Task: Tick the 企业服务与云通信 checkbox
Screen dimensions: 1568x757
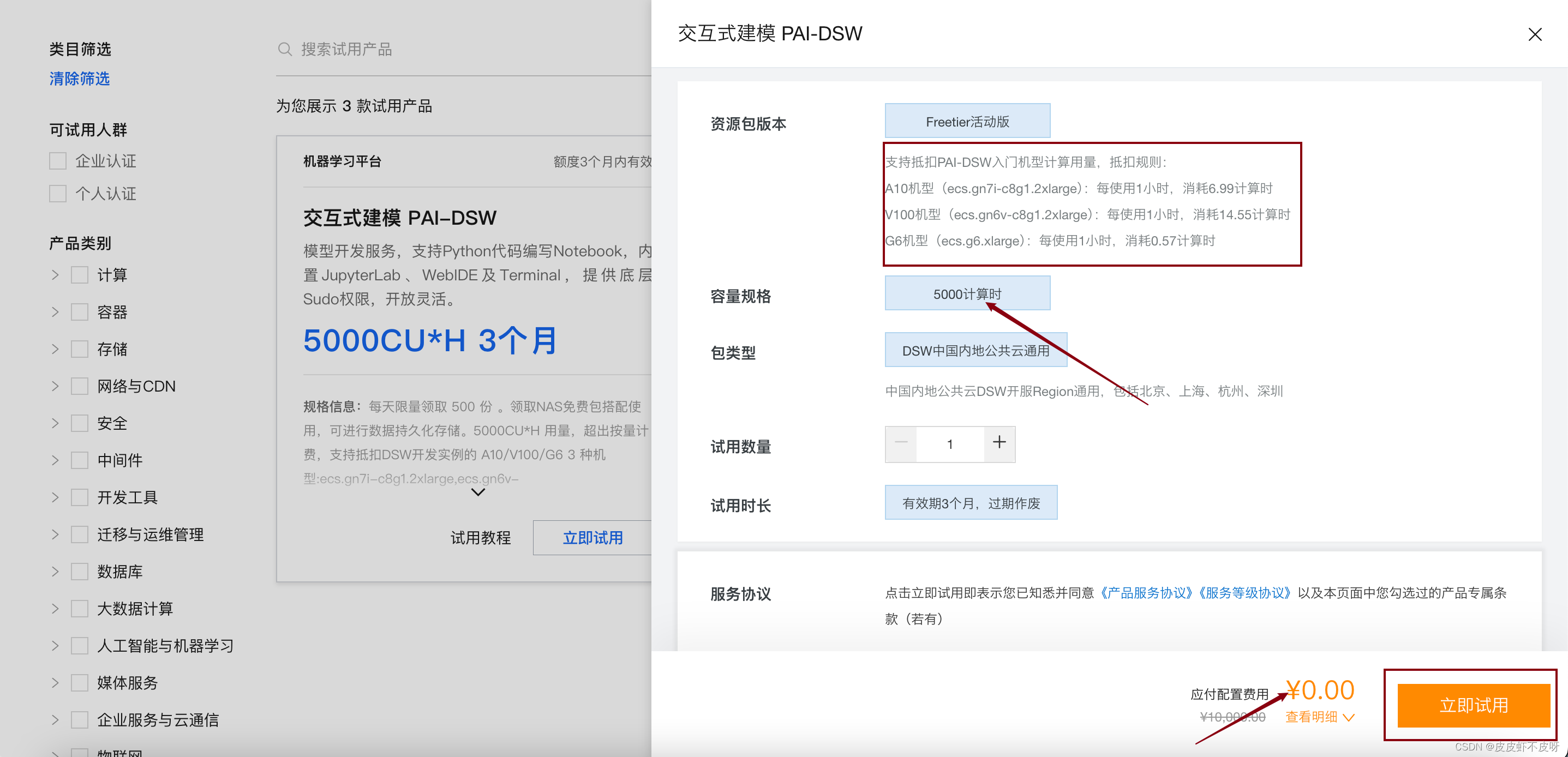Action: point(80,720)
